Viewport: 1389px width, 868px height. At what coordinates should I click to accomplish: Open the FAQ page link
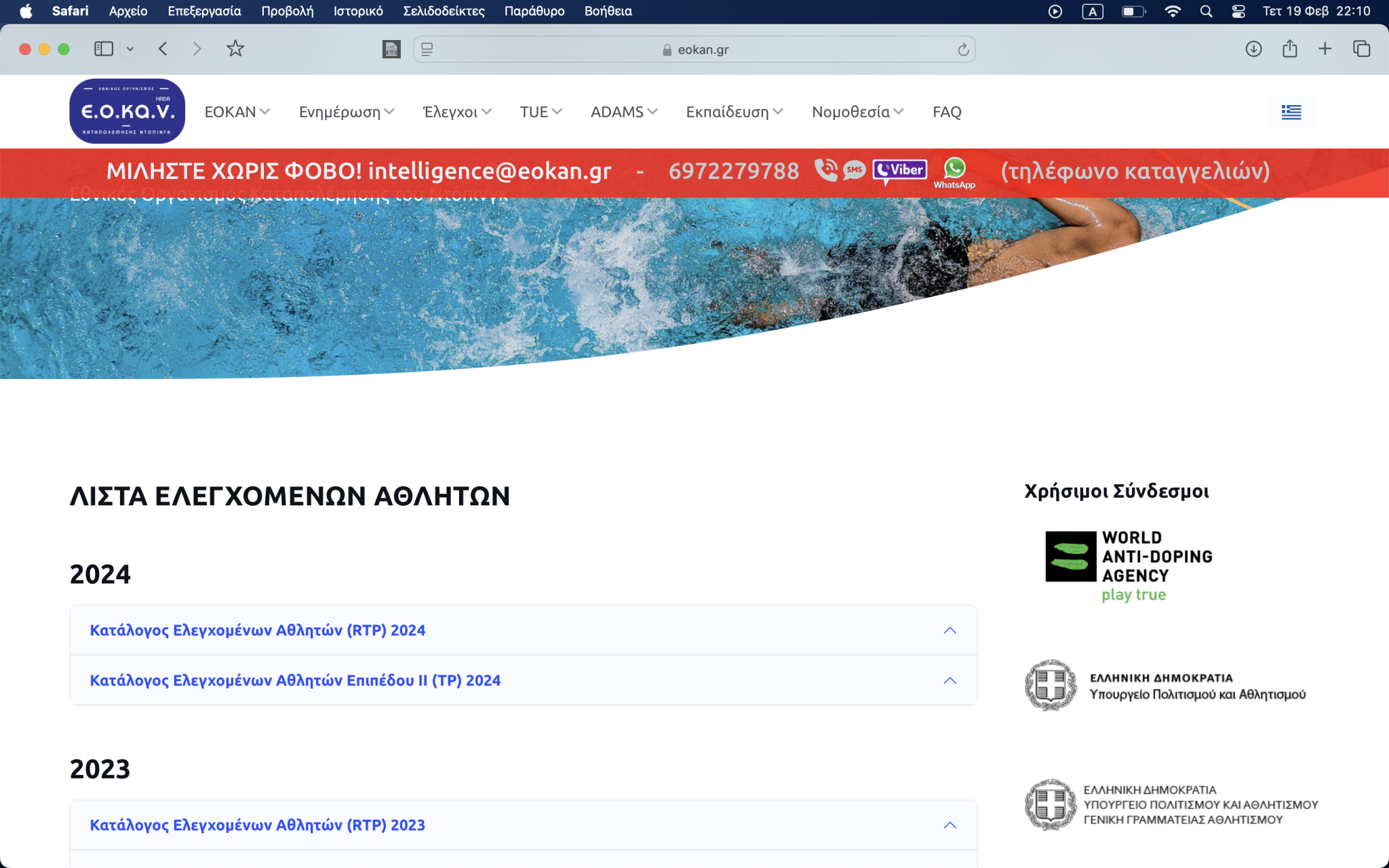(947, 112)
